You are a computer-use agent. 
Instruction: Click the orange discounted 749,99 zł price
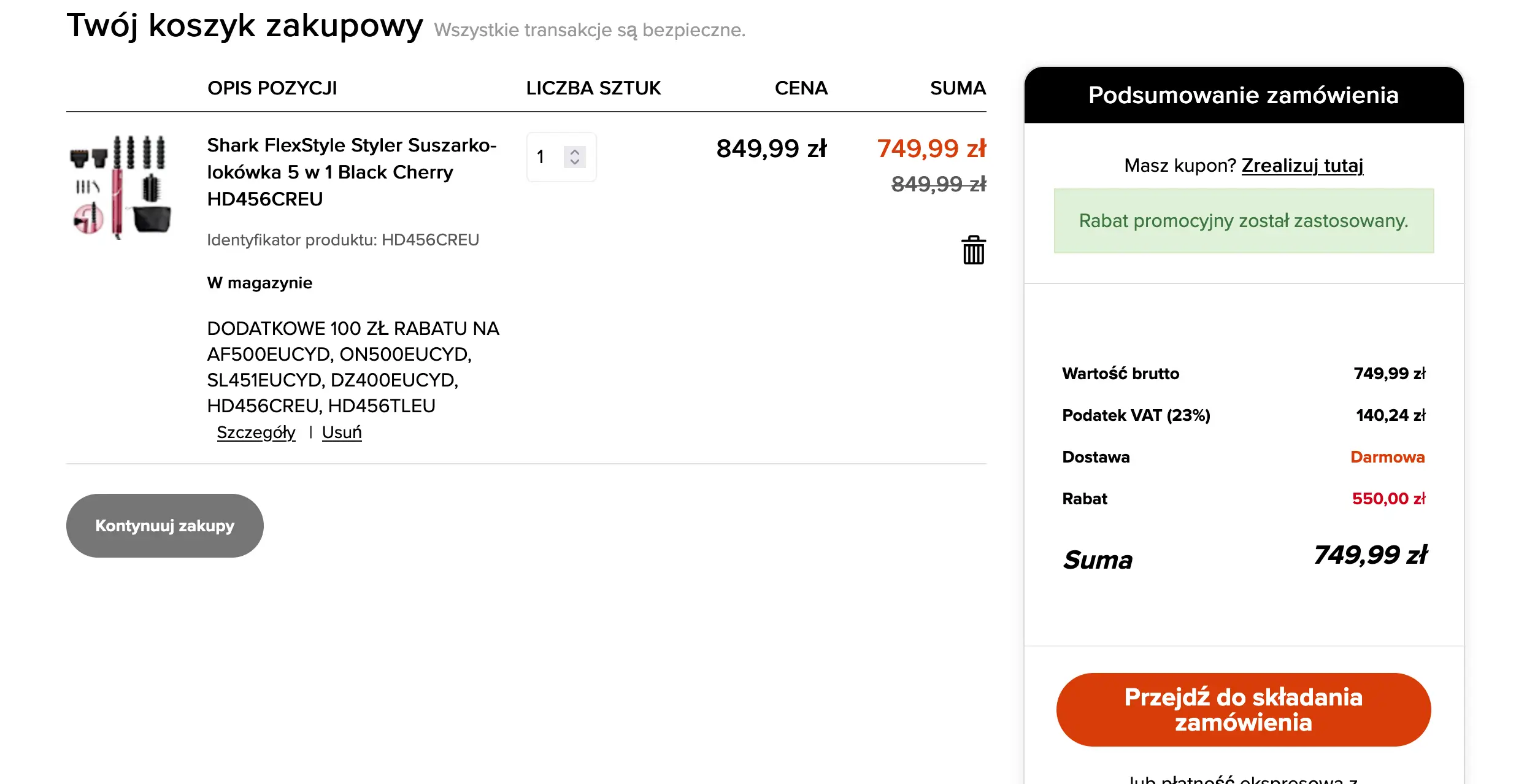(931, 148)
